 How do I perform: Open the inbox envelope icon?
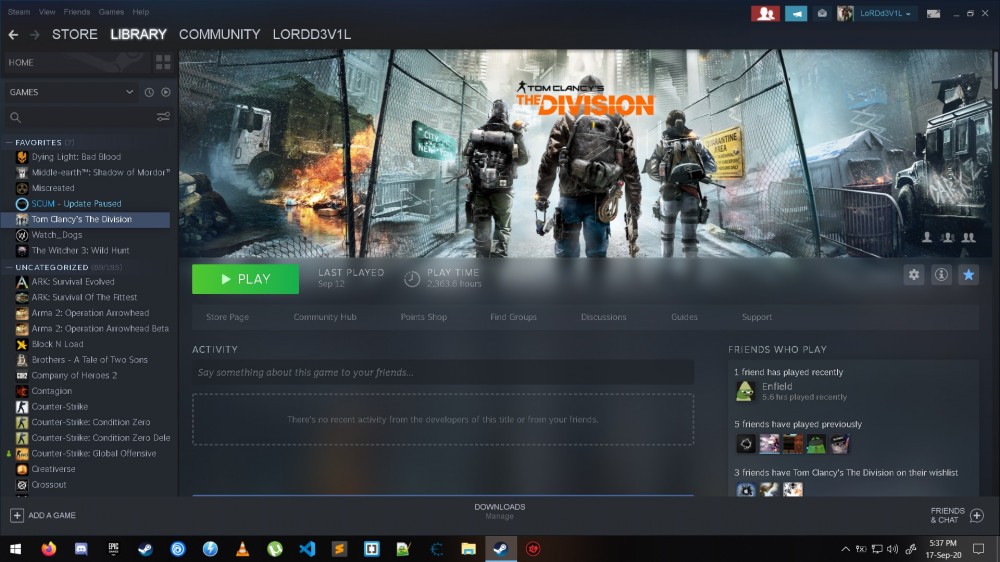click(822, 13)
